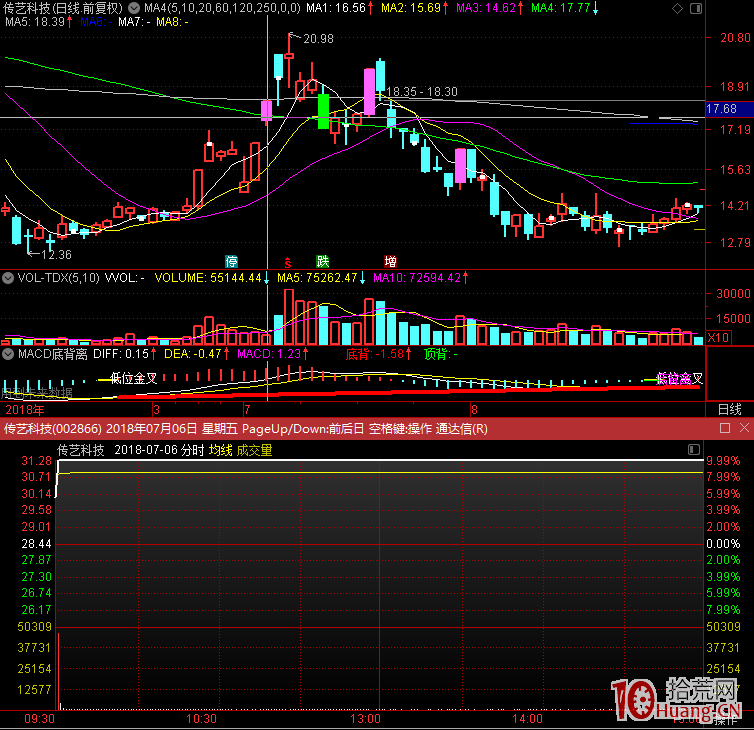Viewport: 754px width, 730px height.
Task: Click the red S marker below candles
Action: click(x=288, y=263)
